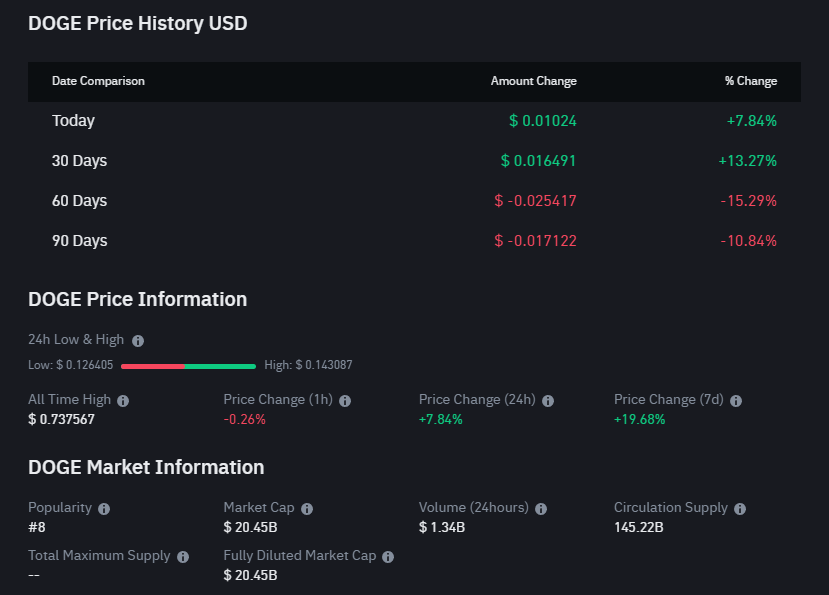Click the 60 Days row label
The image size is (829, 595).
click(80, 201)
